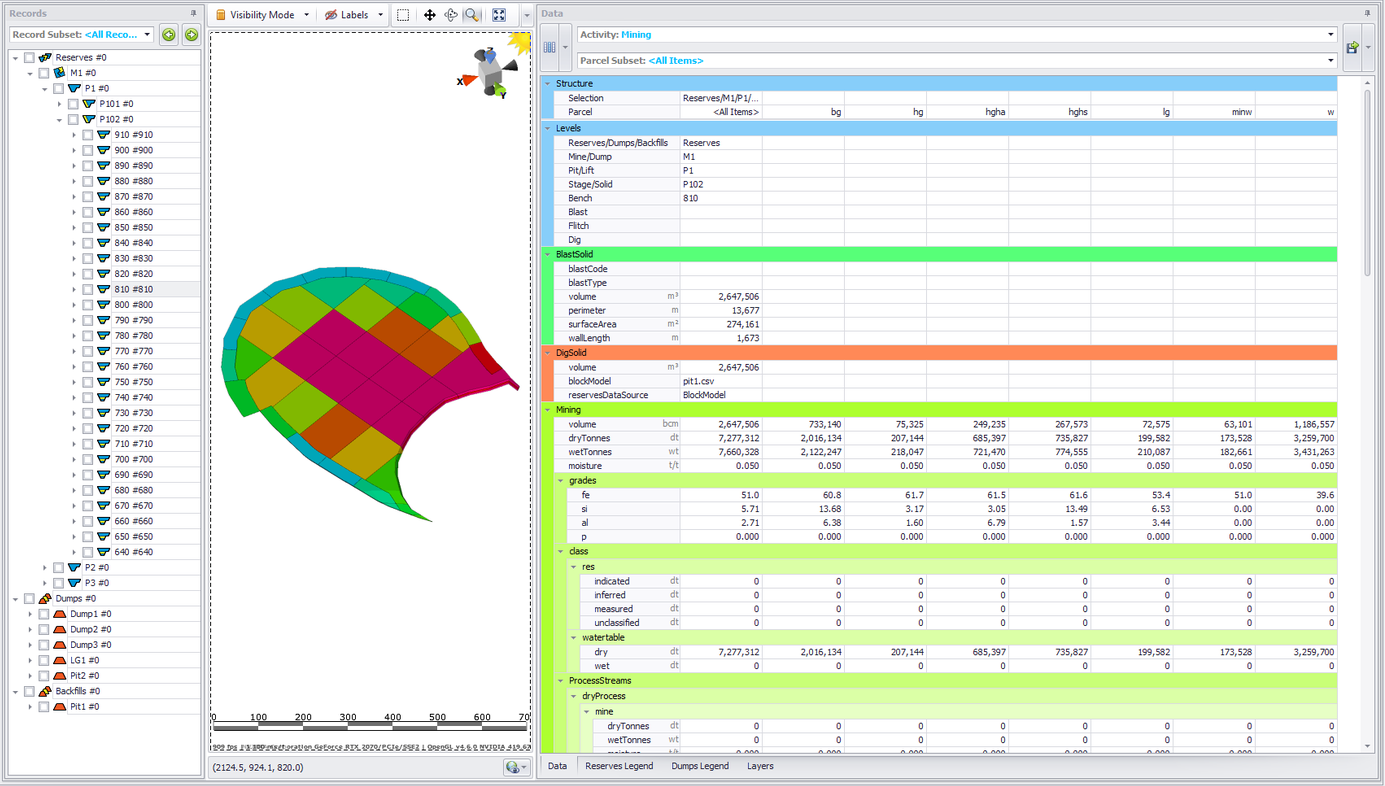Toggle the Labels button in viewport toolbar
1385x786 pixels.
click(348, 15)
